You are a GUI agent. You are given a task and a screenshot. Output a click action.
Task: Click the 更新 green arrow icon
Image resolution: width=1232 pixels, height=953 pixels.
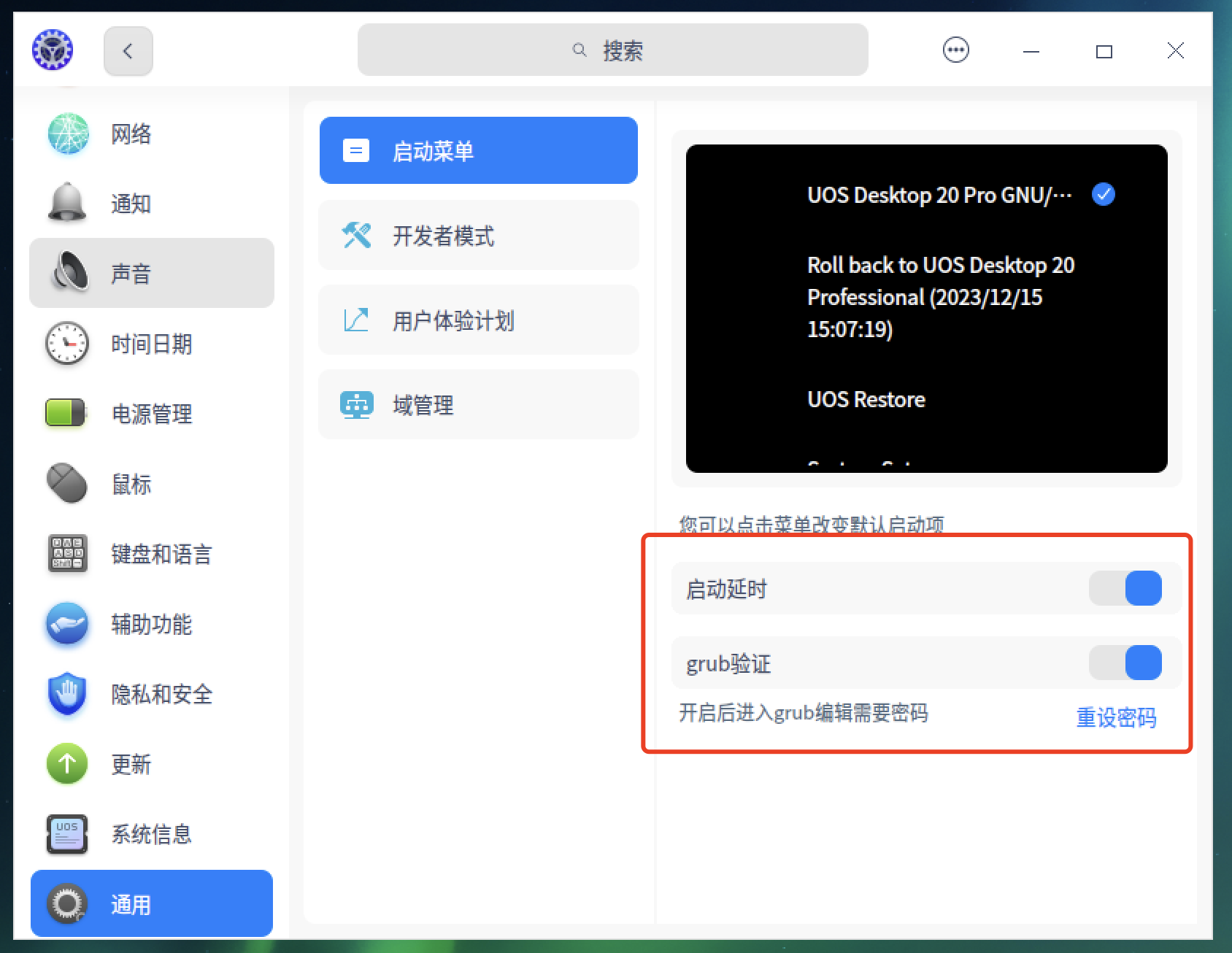point(67,763)
